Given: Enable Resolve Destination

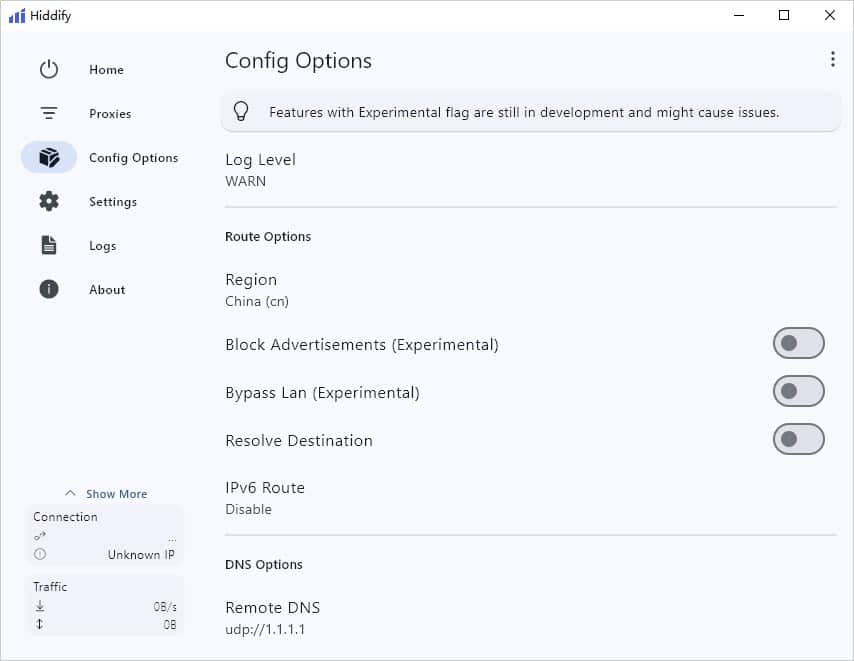Looking at the screenshot, I should point(798,439).
